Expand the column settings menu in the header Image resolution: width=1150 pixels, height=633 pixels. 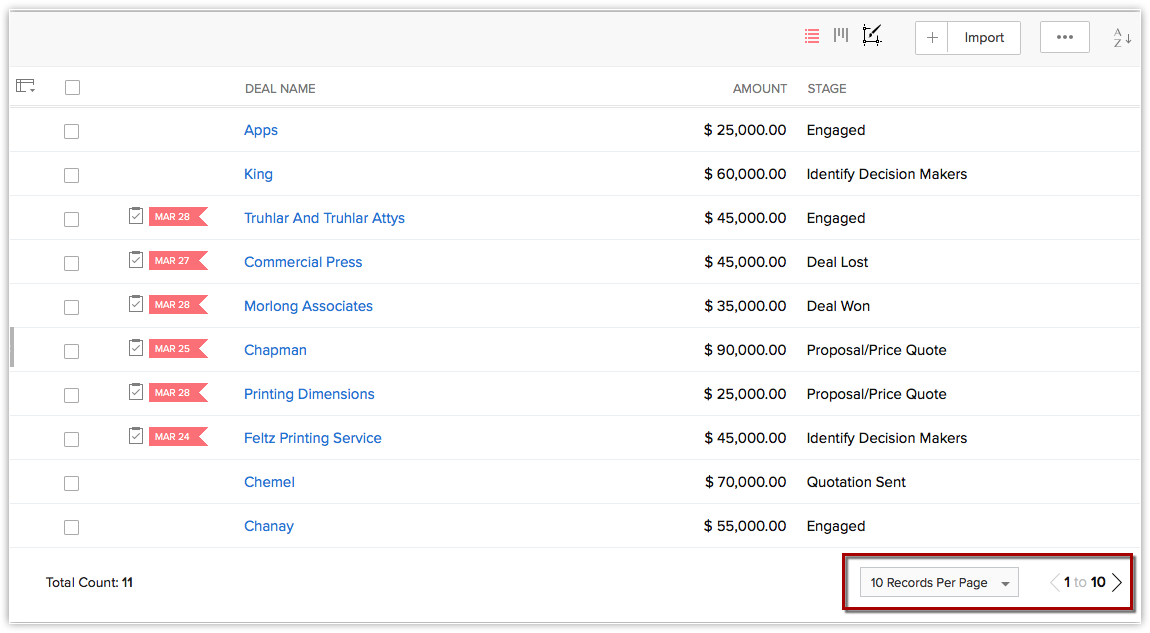(26, 87)
